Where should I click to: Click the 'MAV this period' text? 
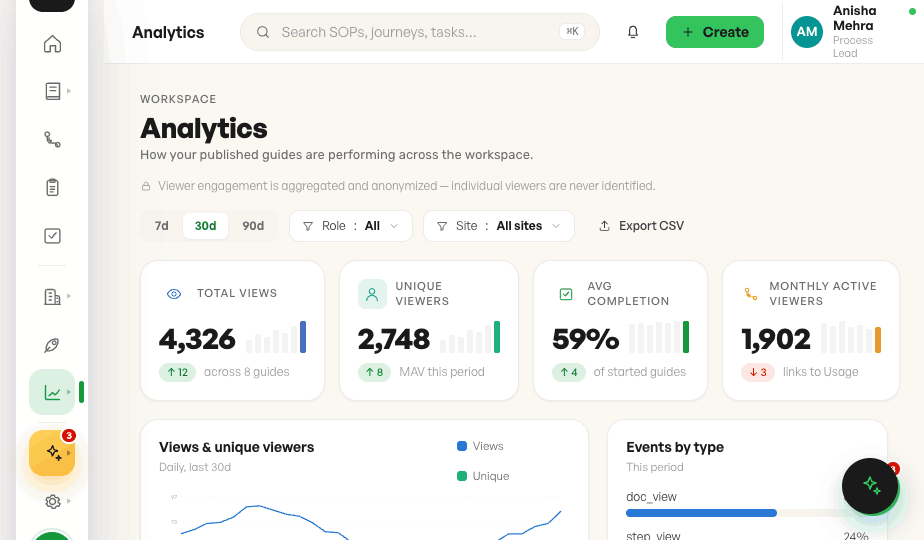coord(442,372)
